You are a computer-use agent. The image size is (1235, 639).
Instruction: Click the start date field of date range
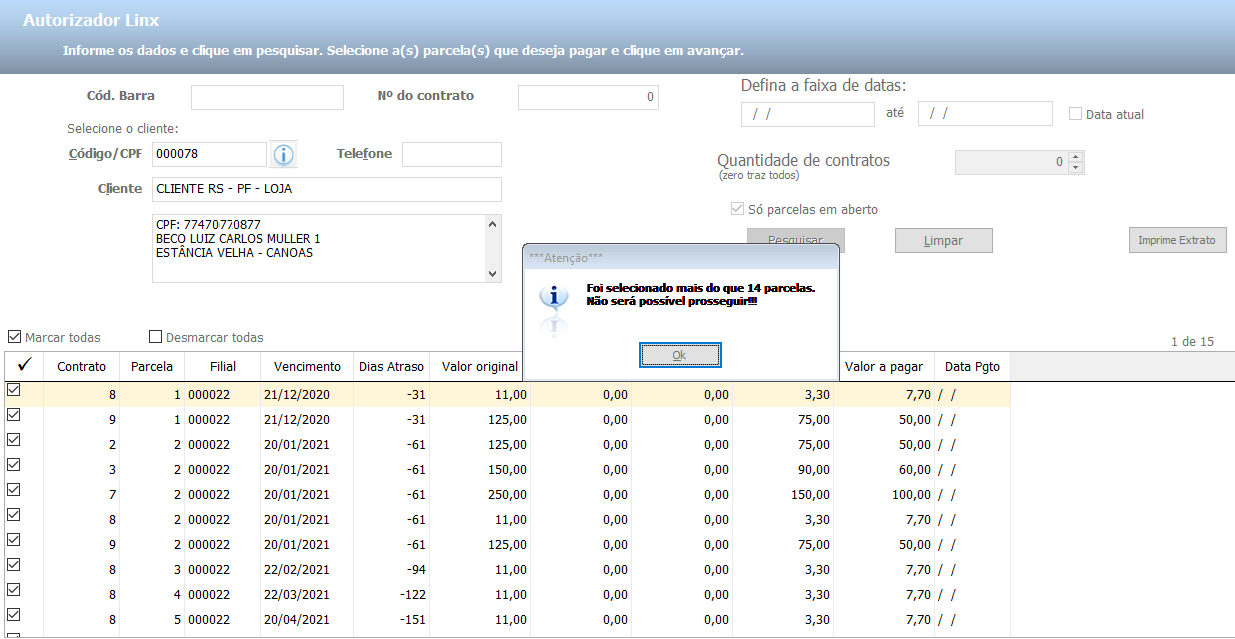808,114
